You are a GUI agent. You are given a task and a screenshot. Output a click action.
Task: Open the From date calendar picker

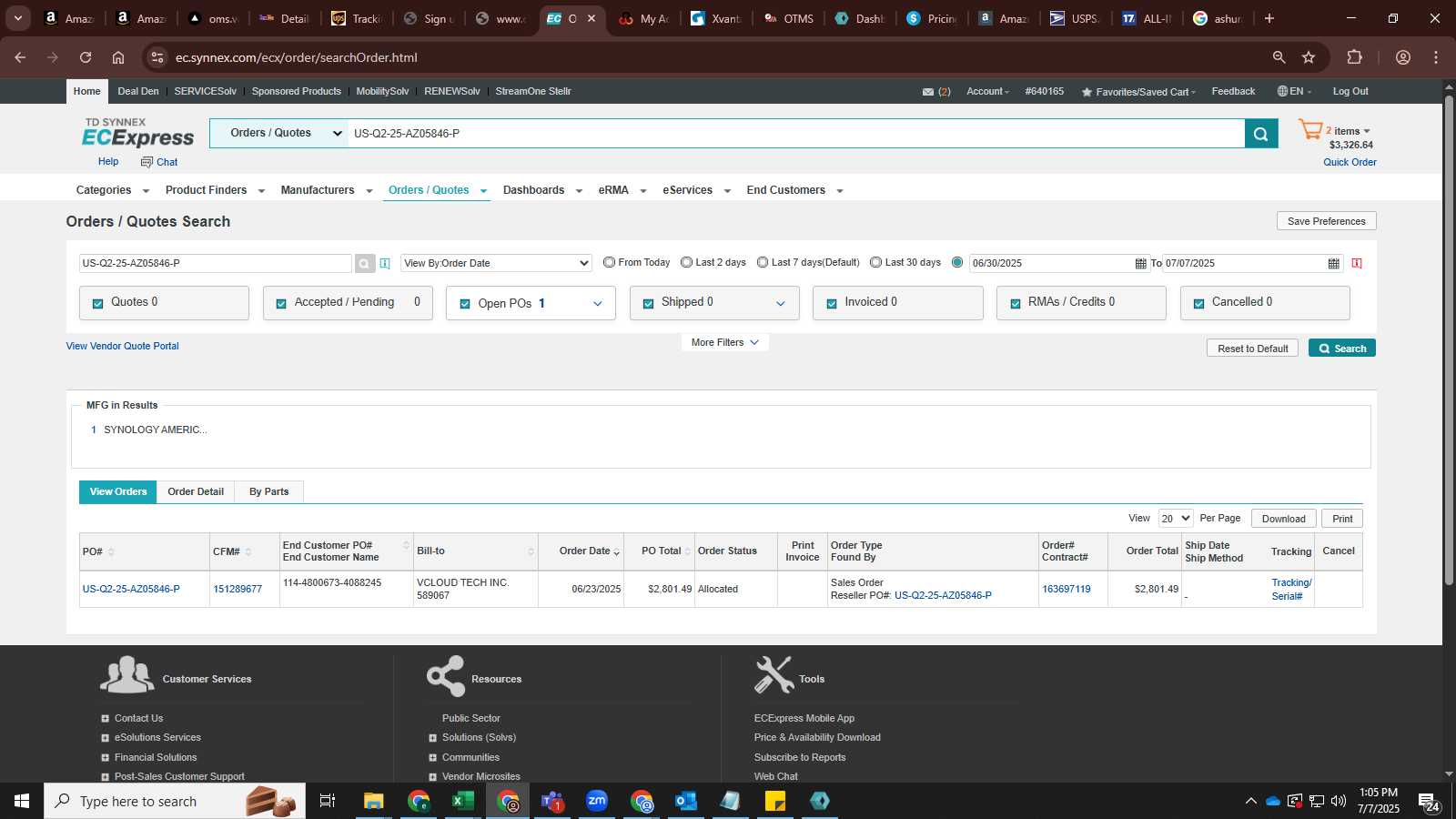1140,264
